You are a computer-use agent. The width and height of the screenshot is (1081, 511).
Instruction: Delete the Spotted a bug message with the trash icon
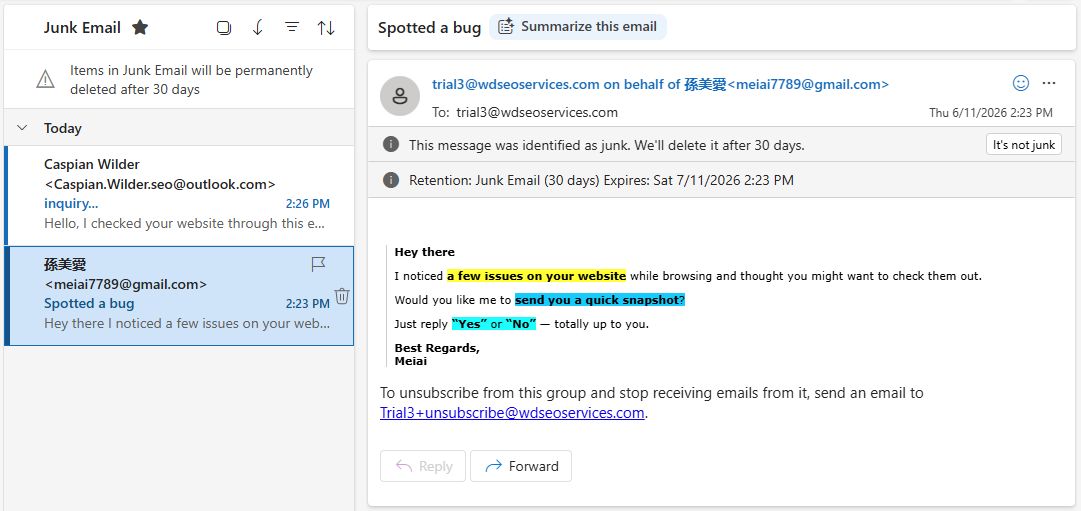(x=342, y=296)
